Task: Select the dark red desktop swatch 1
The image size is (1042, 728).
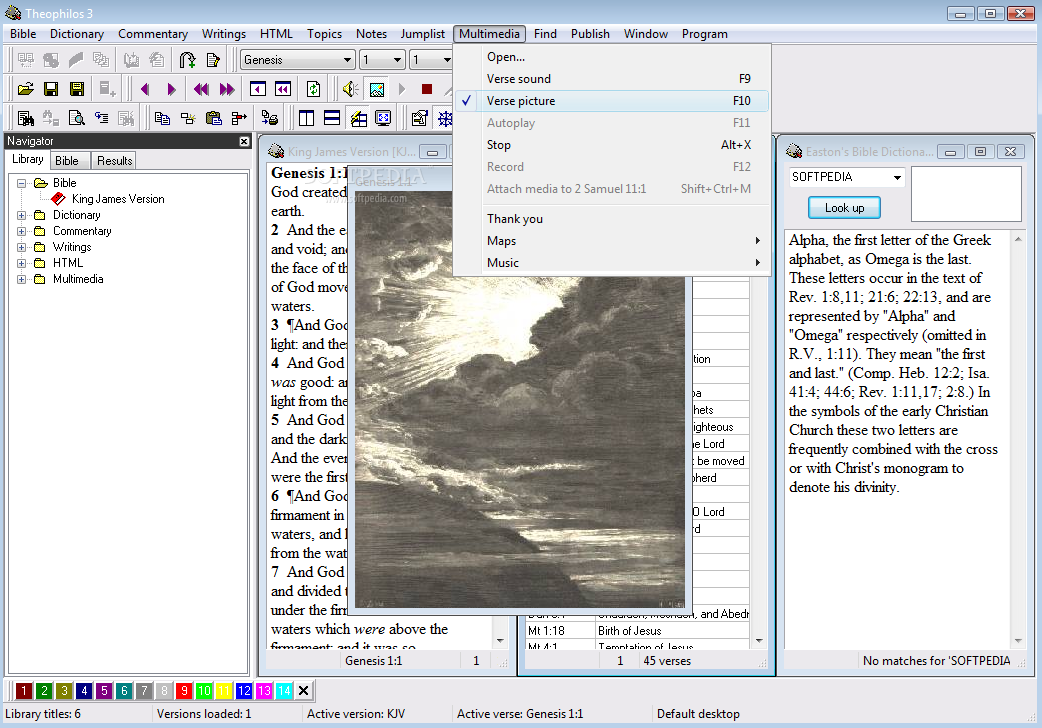Action: pos(24,691)
